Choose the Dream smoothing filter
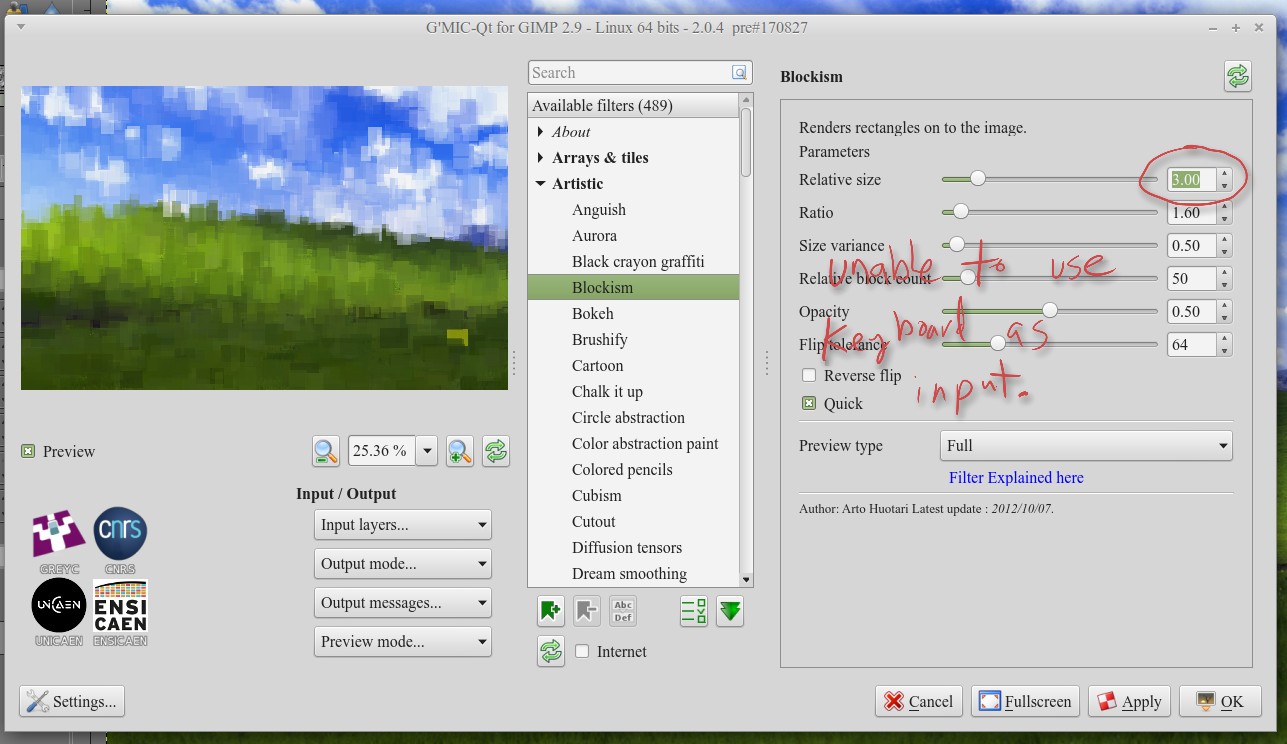The width and height of the screenshot is (1287, 744). pyautogui.click(x=628, y=574)
